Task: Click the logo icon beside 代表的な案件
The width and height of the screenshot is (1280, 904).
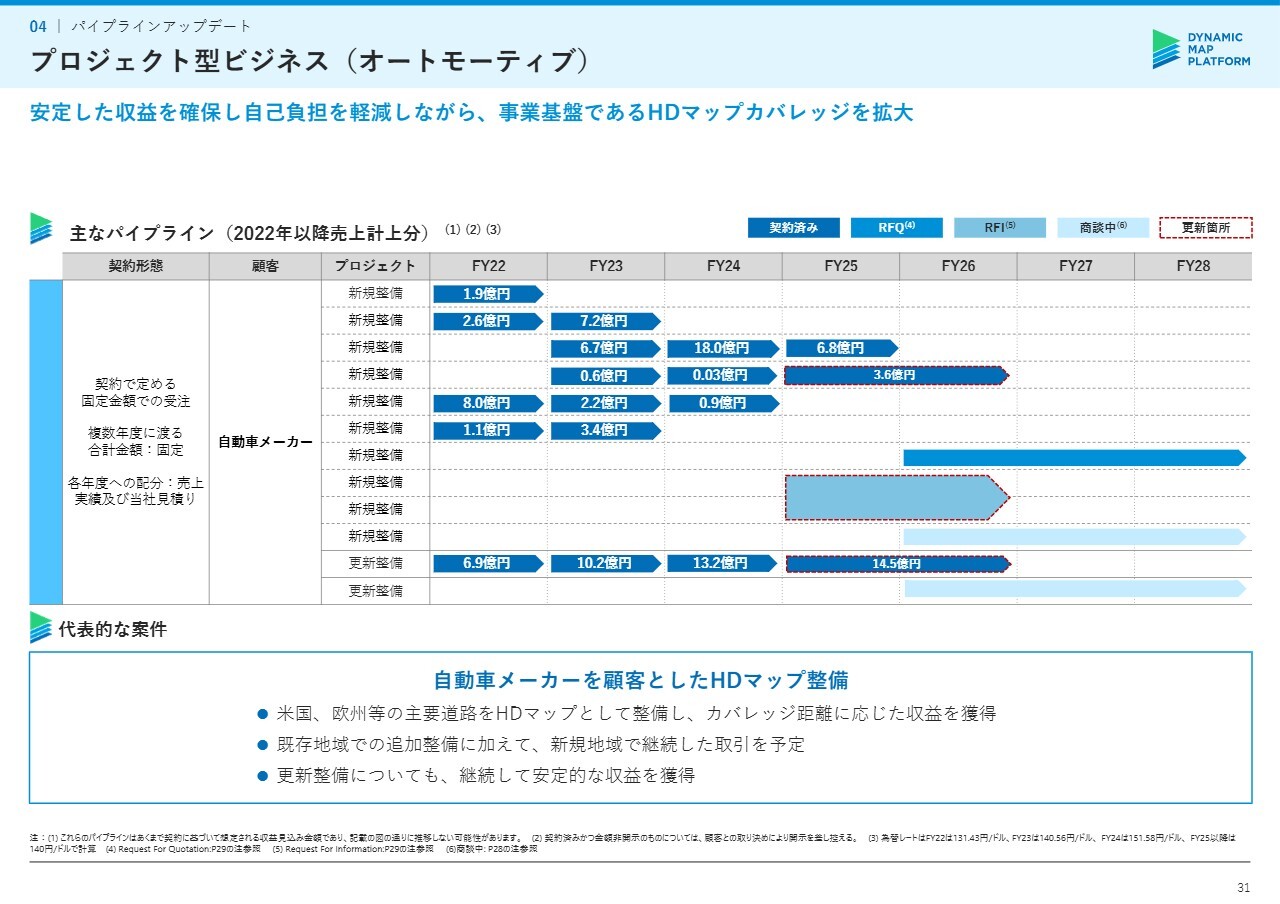Action: point(41,627)
